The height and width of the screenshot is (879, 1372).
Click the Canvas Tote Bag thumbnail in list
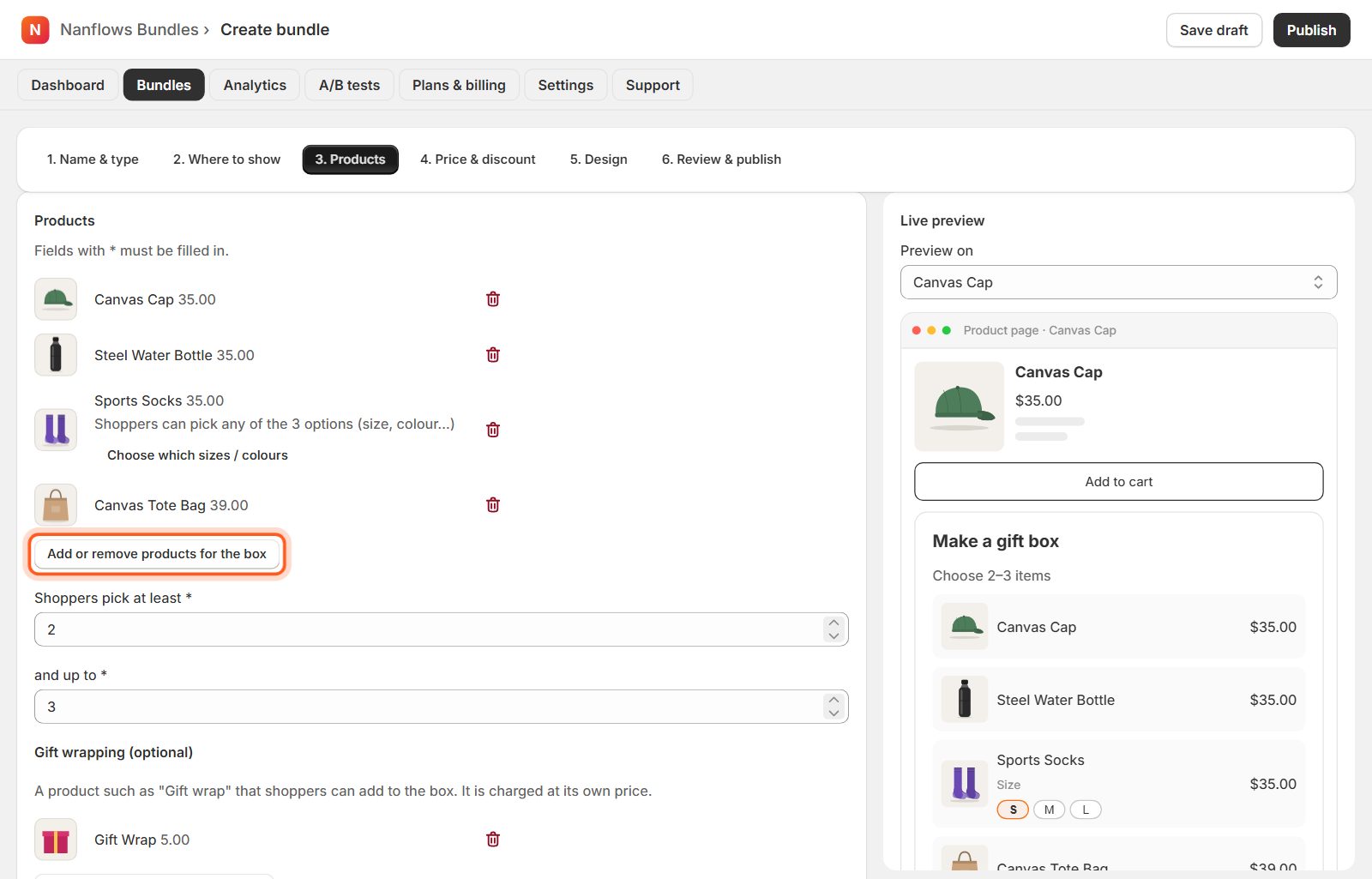click(56, 505)
